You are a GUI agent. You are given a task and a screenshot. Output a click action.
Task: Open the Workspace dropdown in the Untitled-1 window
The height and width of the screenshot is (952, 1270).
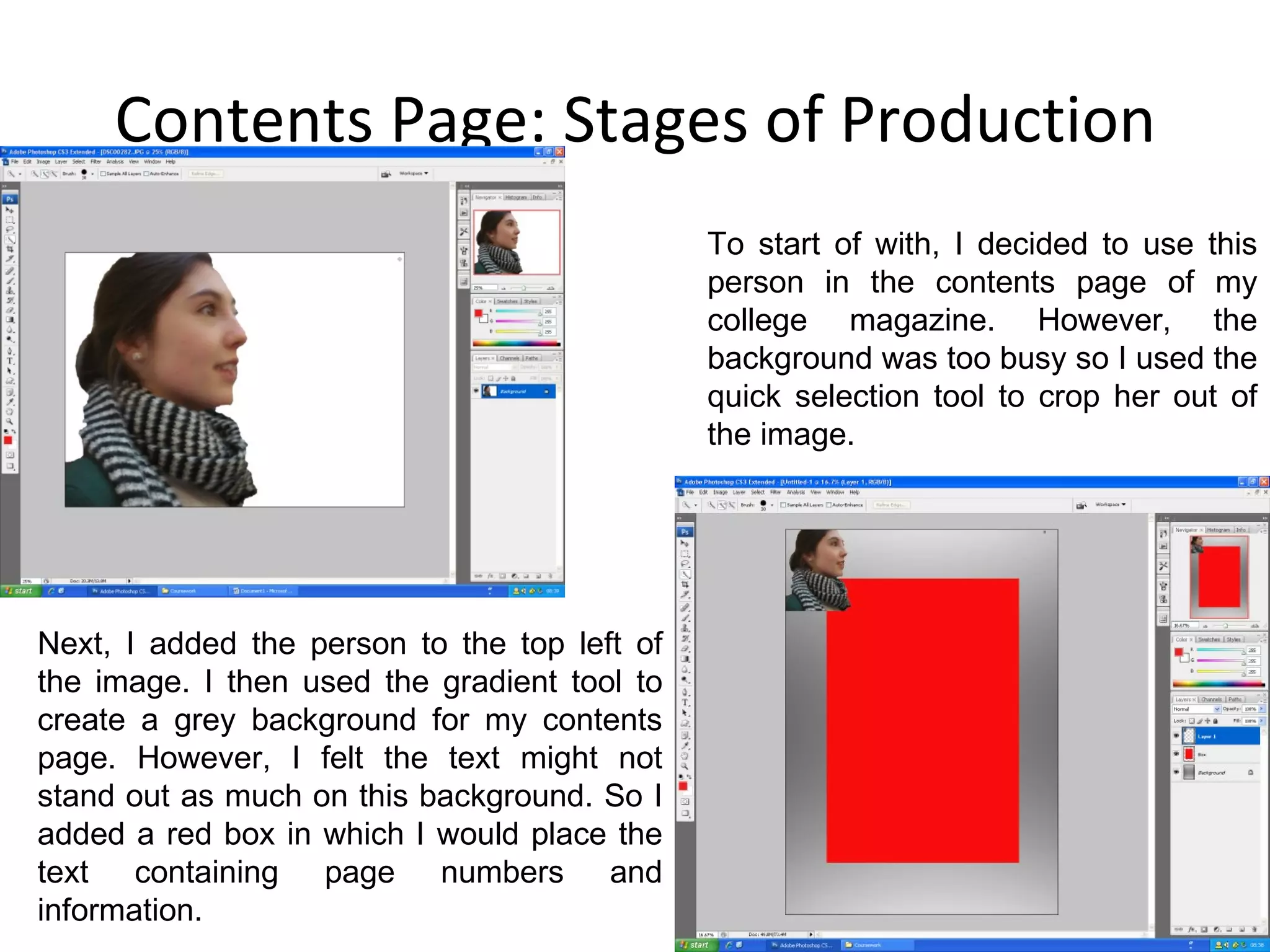[x=1110, y=505]
